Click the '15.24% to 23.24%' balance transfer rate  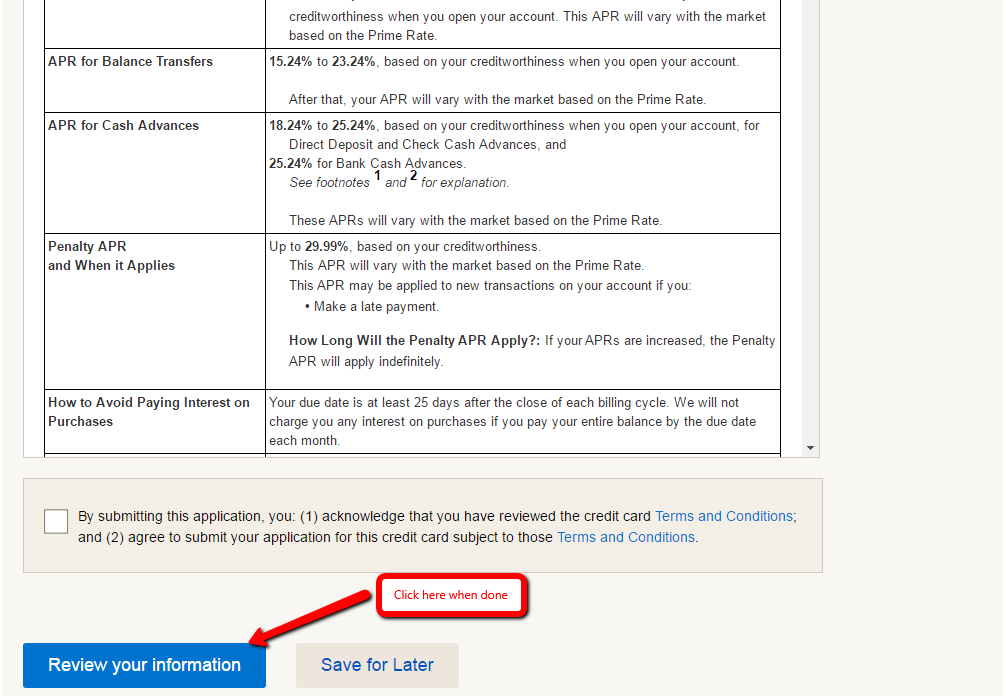322,62
